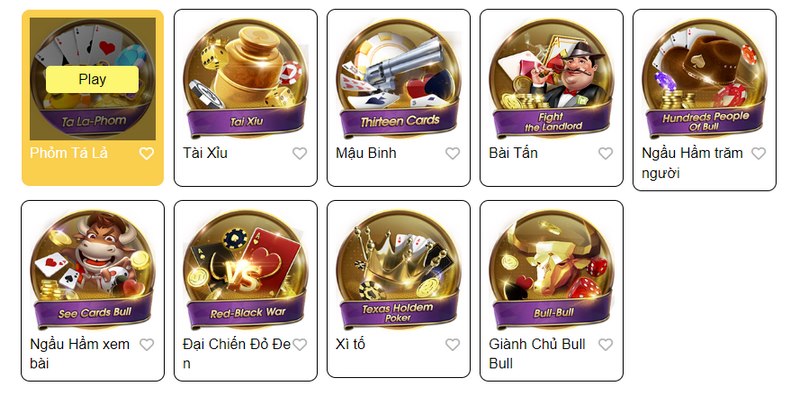Open Fight the Landlord game icon
This screenshot has height=400, width=800.
(x=552, y=79)
